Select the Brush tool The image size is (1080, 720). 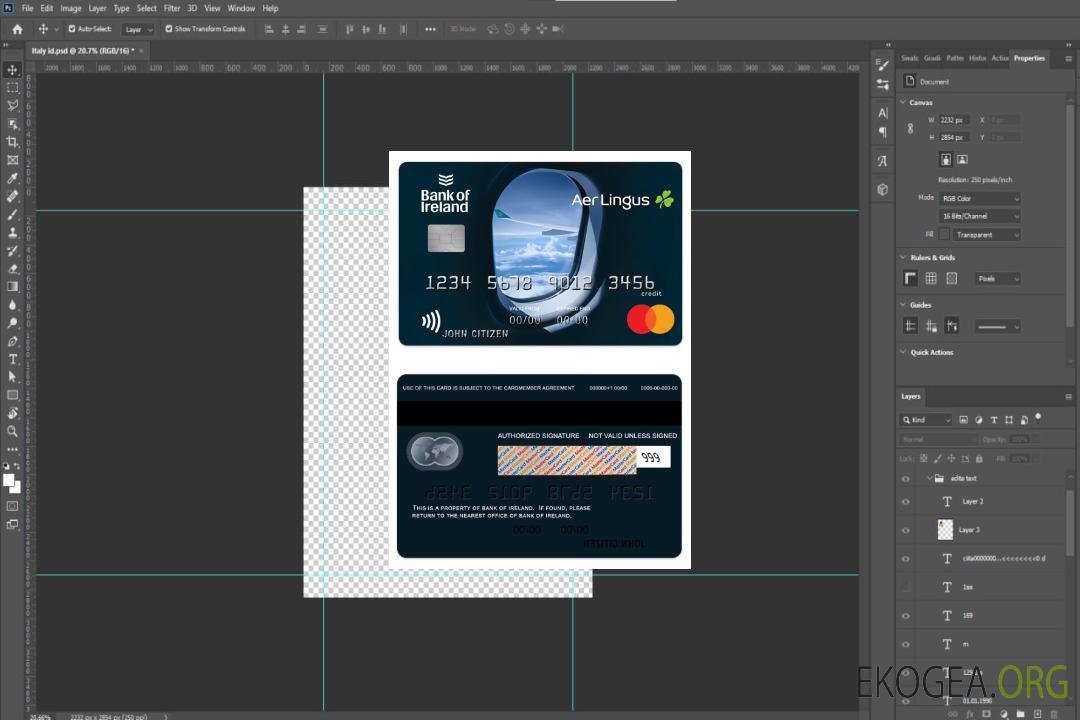click(x=12, y=214)
